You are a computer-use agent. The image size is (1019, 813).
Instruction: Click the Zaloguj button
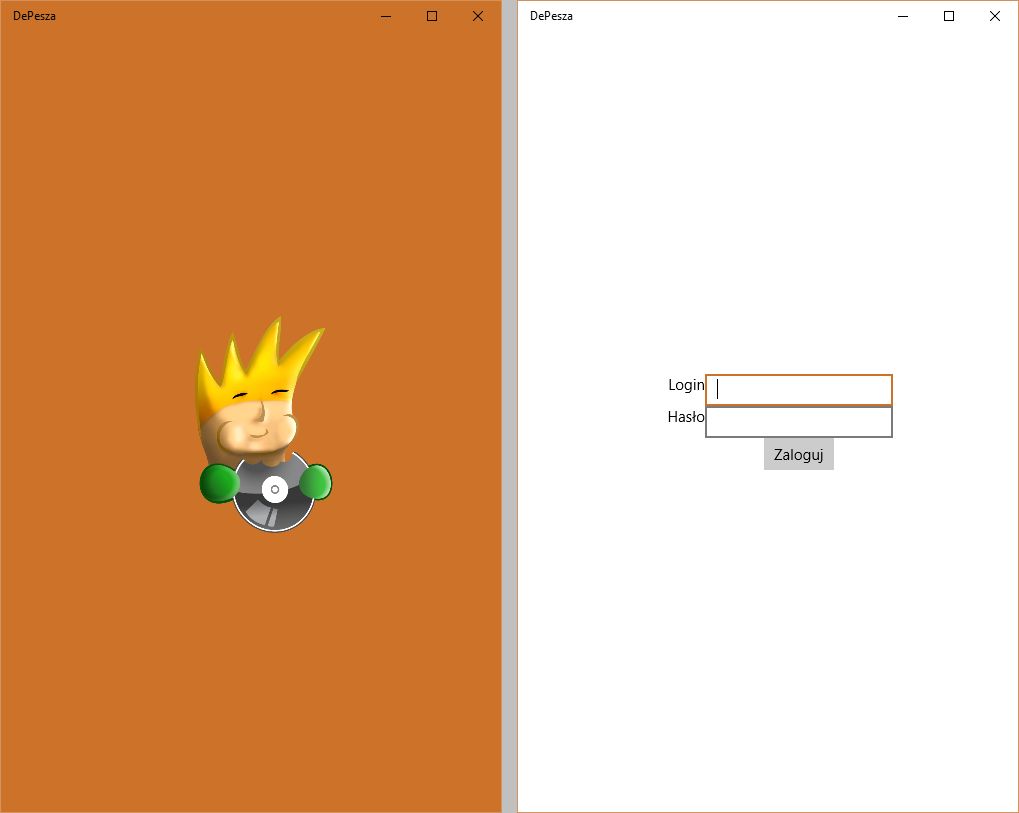click(x=799, y=454)
